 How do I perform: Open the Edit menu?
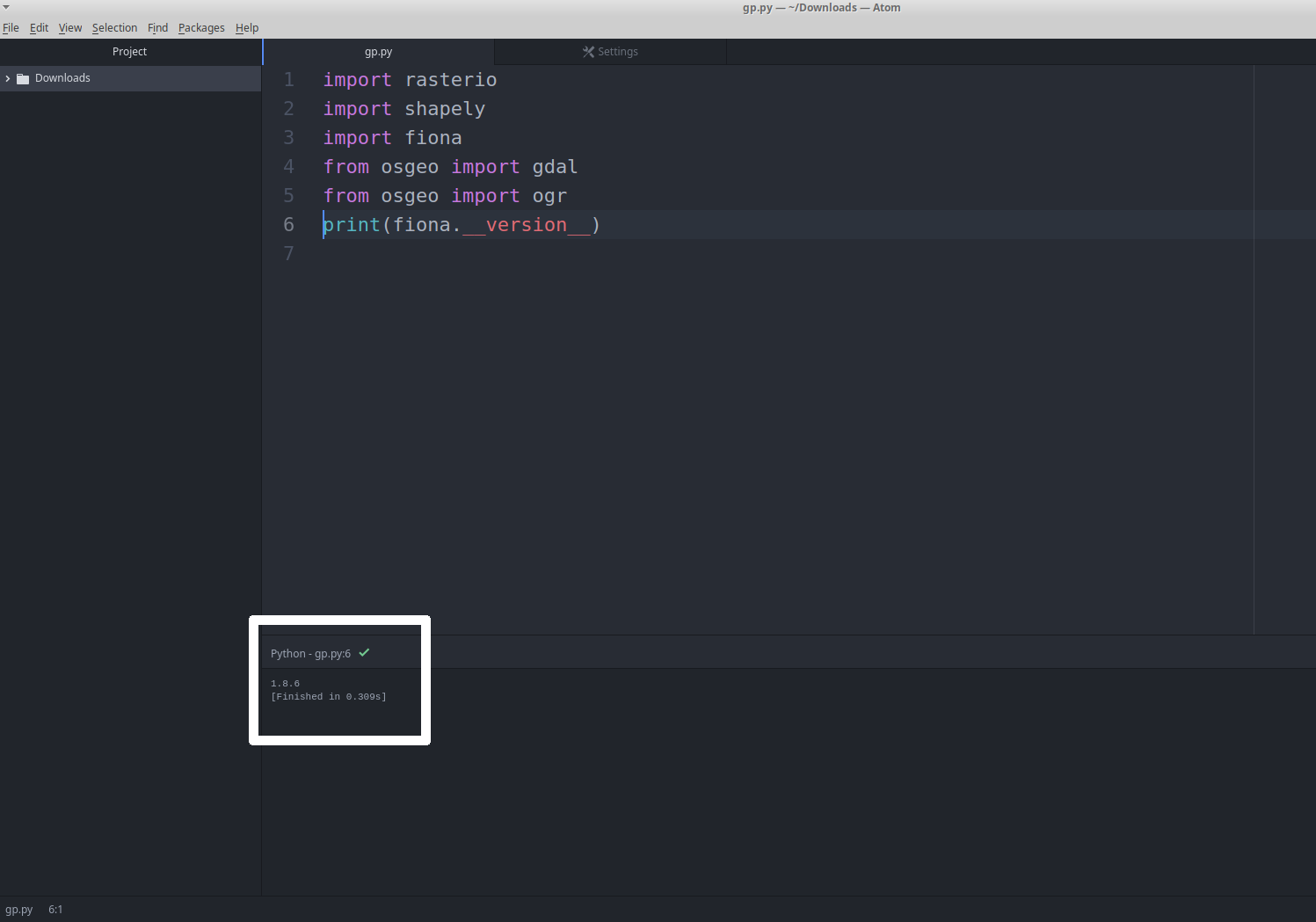39,27
